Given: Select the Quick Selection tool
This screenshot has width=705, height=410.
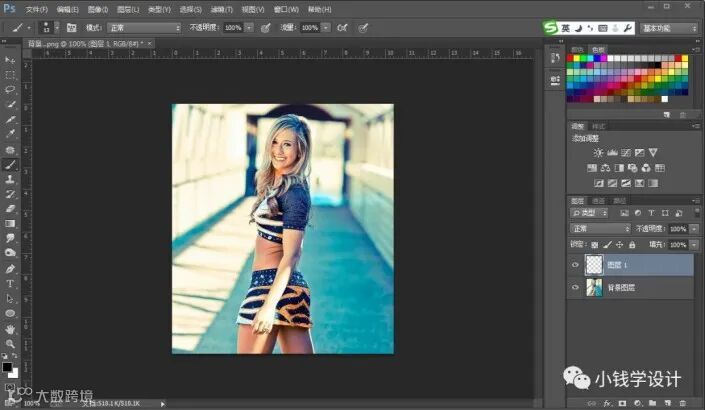Looking at the screenshot, I should (x=10, y=104).
